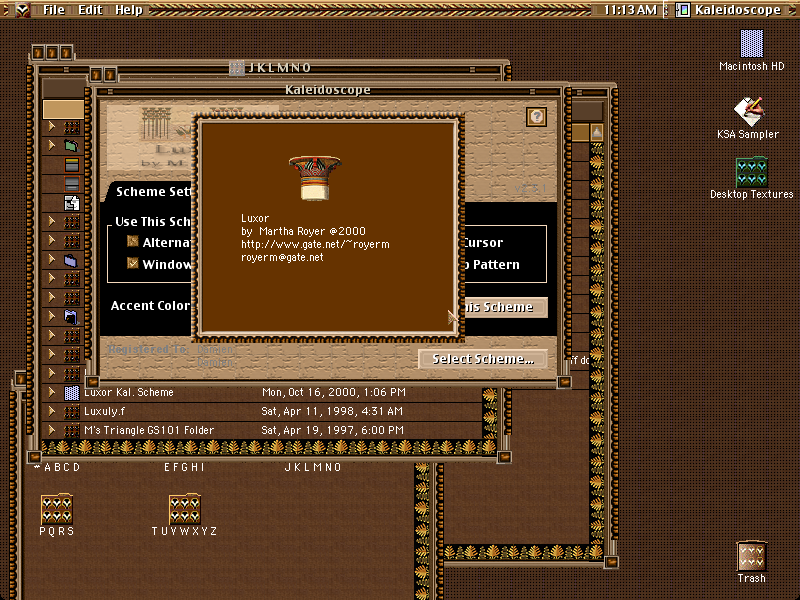Click the Accent Color label
Viewport: 800px width, 600px height.
(150, 306)
